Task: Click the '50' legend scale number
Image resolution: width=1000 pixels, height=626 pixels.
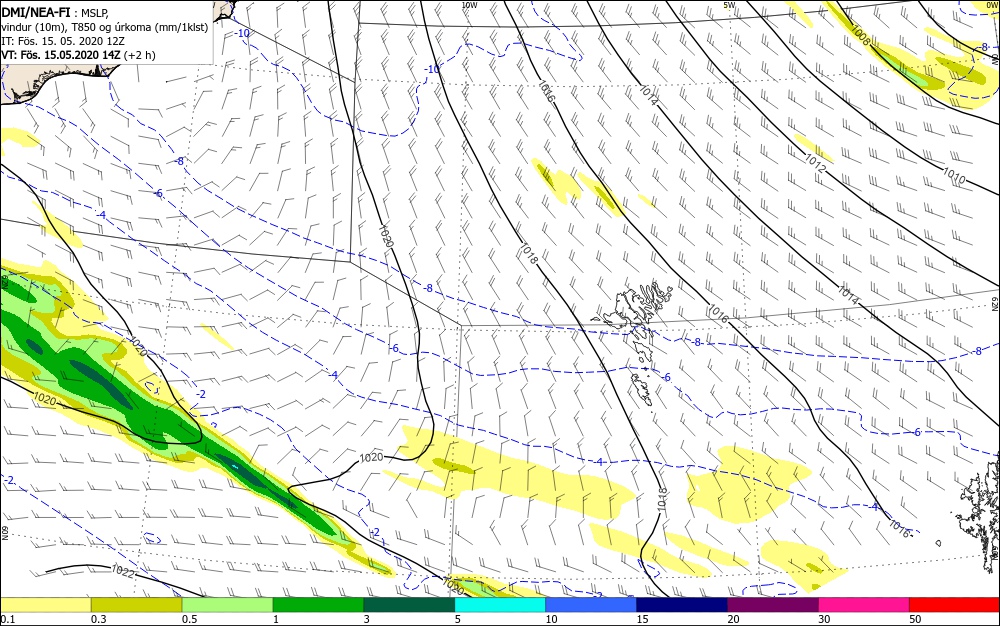Action: pyautogui.click(x=915, y=619)
